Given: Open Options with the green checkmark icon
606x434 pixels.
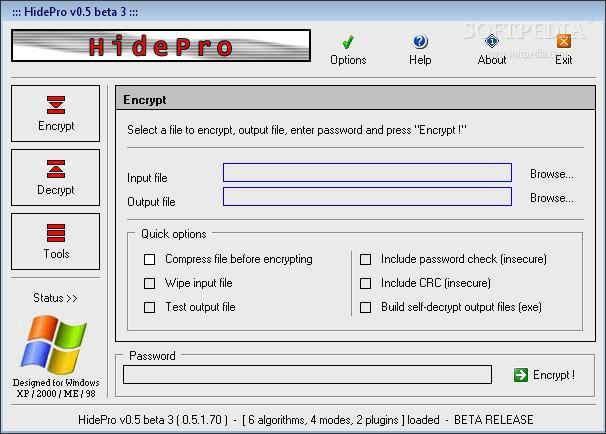Looking at the screenshot, I should [348, 50].
